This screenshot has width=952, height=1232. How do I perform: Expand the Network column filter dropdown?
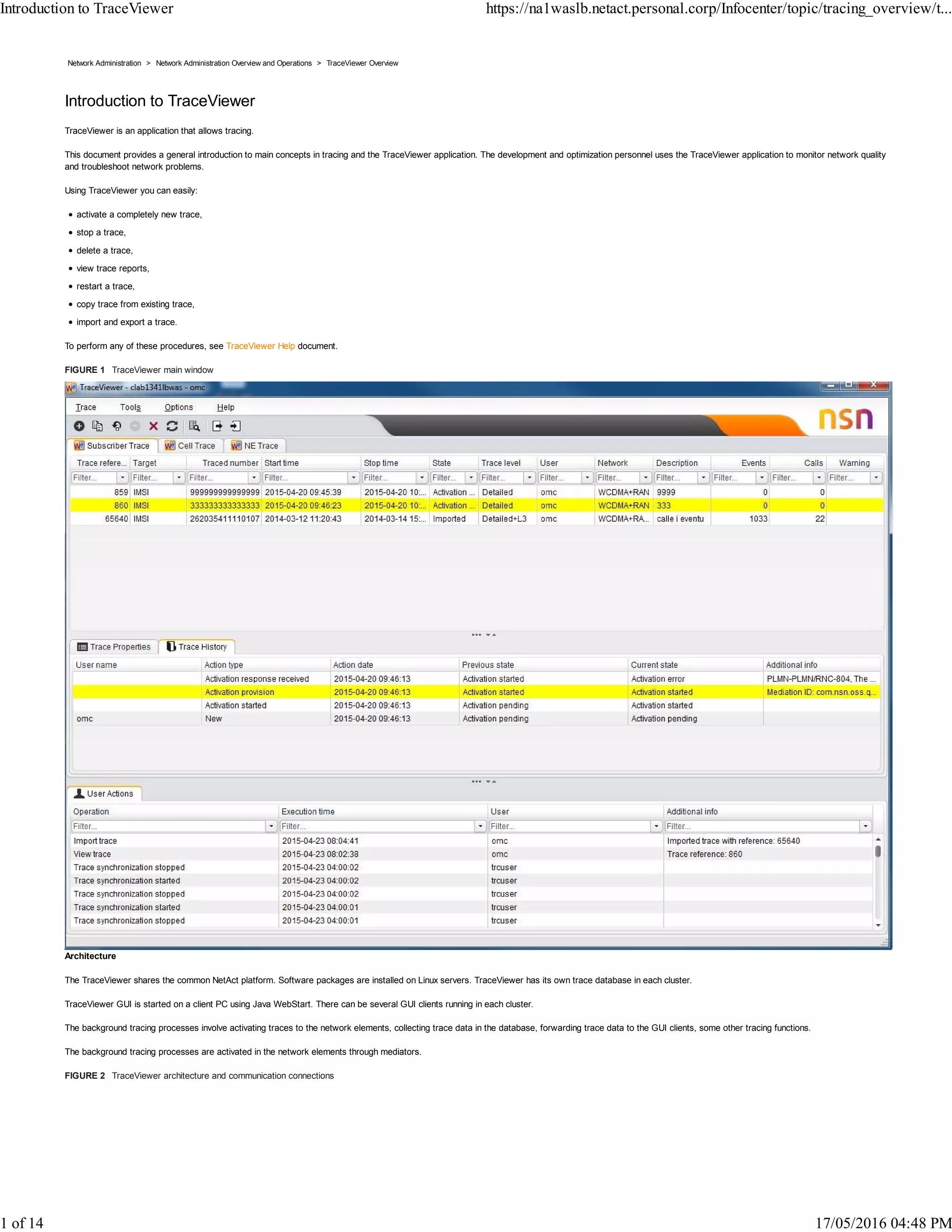tap(646, 477)
